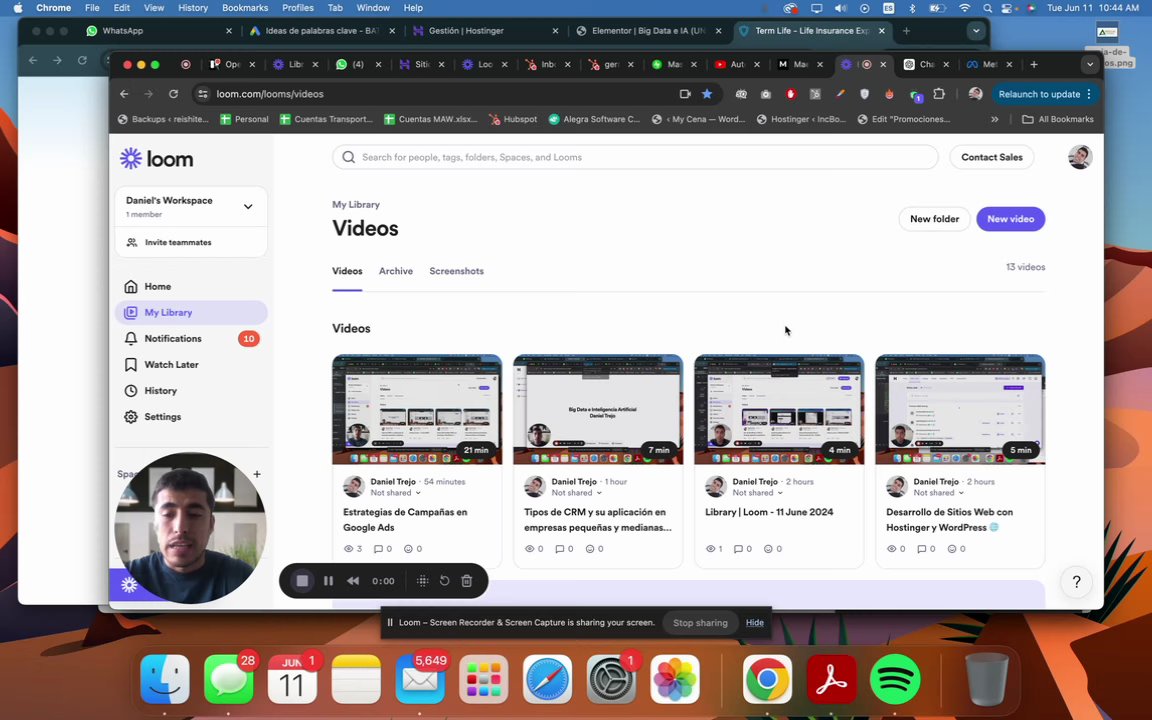Reload the loom.com page
The height and width of the screenshot is (720, 1152).
(173, 94)
